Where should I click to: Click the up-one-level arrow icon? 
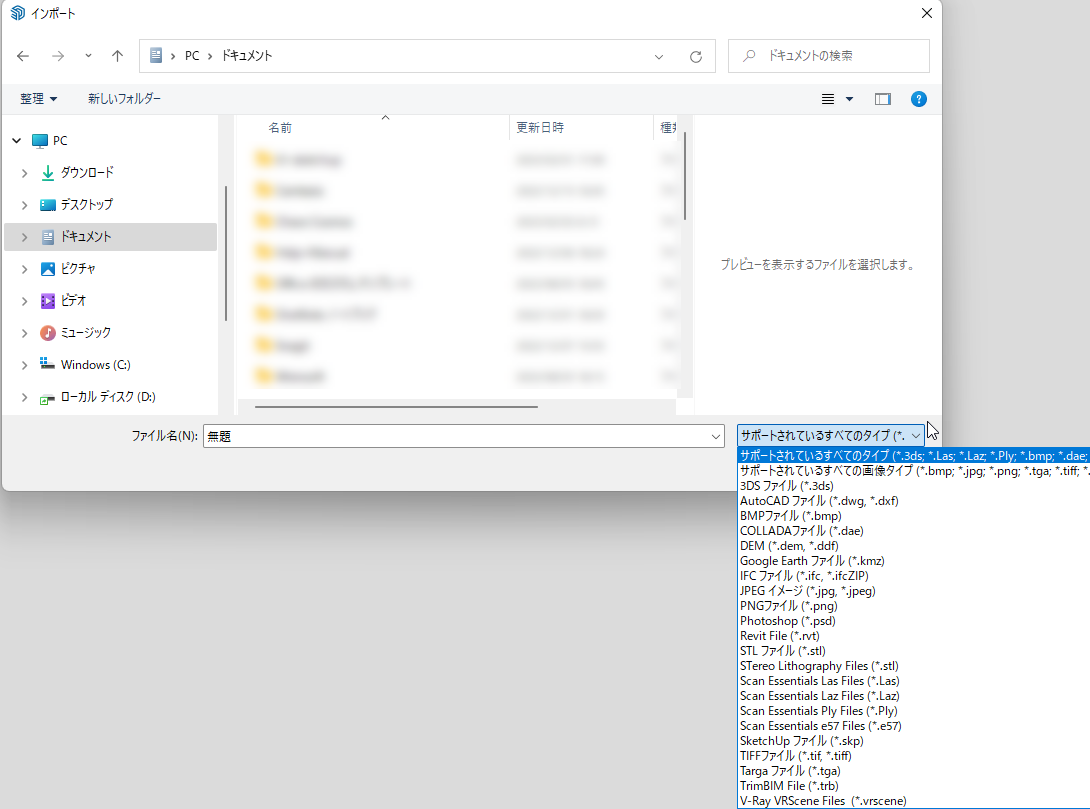(x=118, y=57)
